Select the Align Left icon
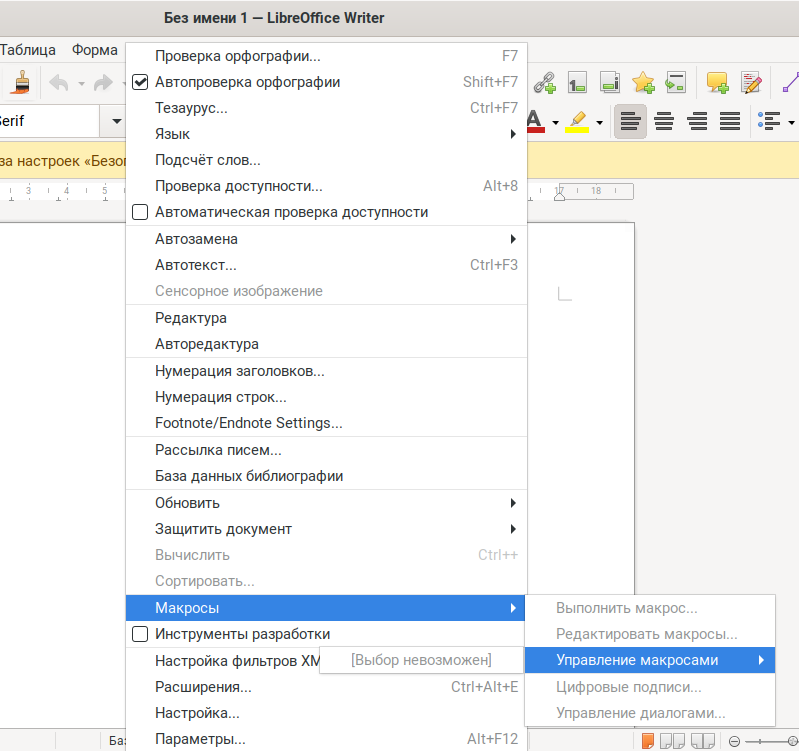The height and width of the screenshot is (751, 799). (630, 121)
